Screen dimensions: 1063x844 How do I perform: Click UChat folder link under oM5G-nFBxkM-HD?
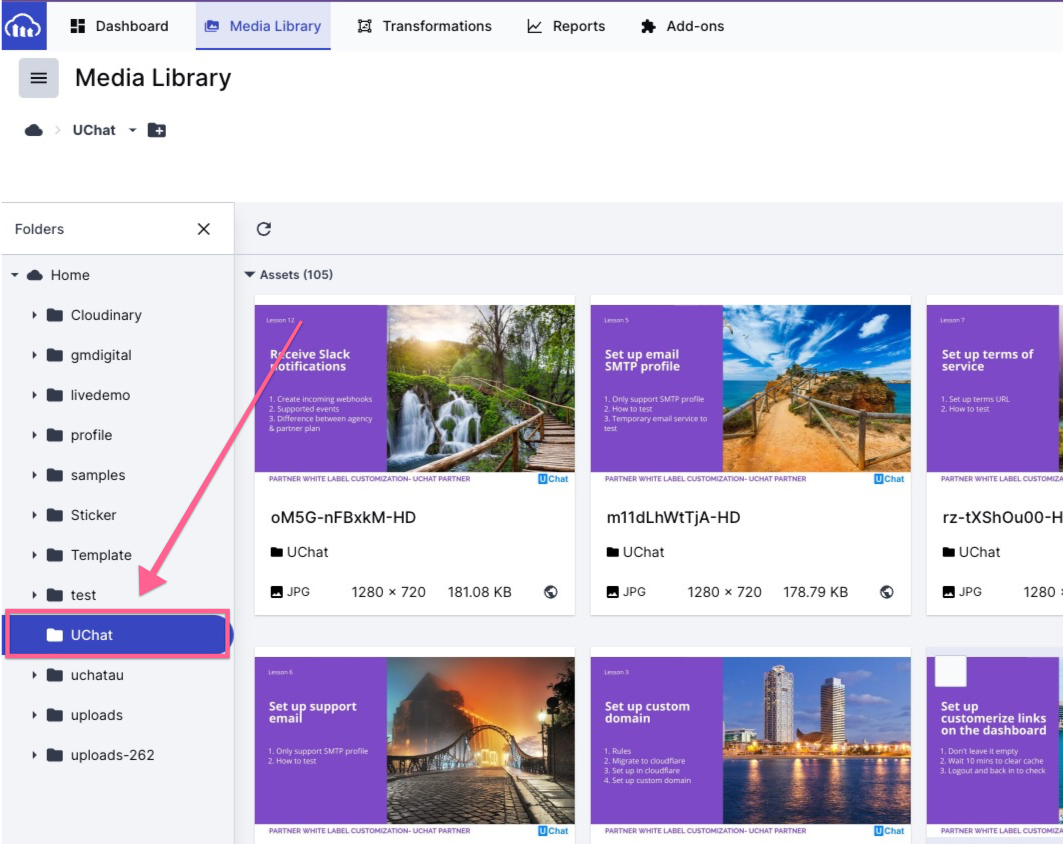tap(299, 552)
